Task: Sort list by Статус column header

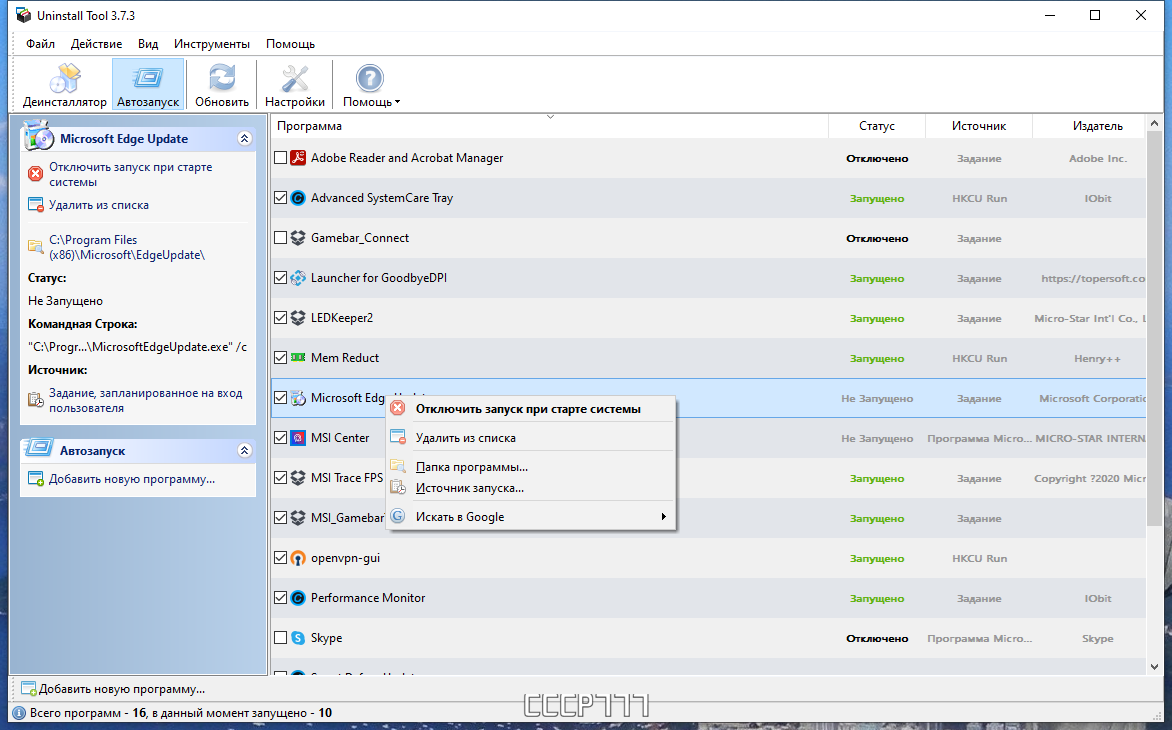Action: (877, 126)
